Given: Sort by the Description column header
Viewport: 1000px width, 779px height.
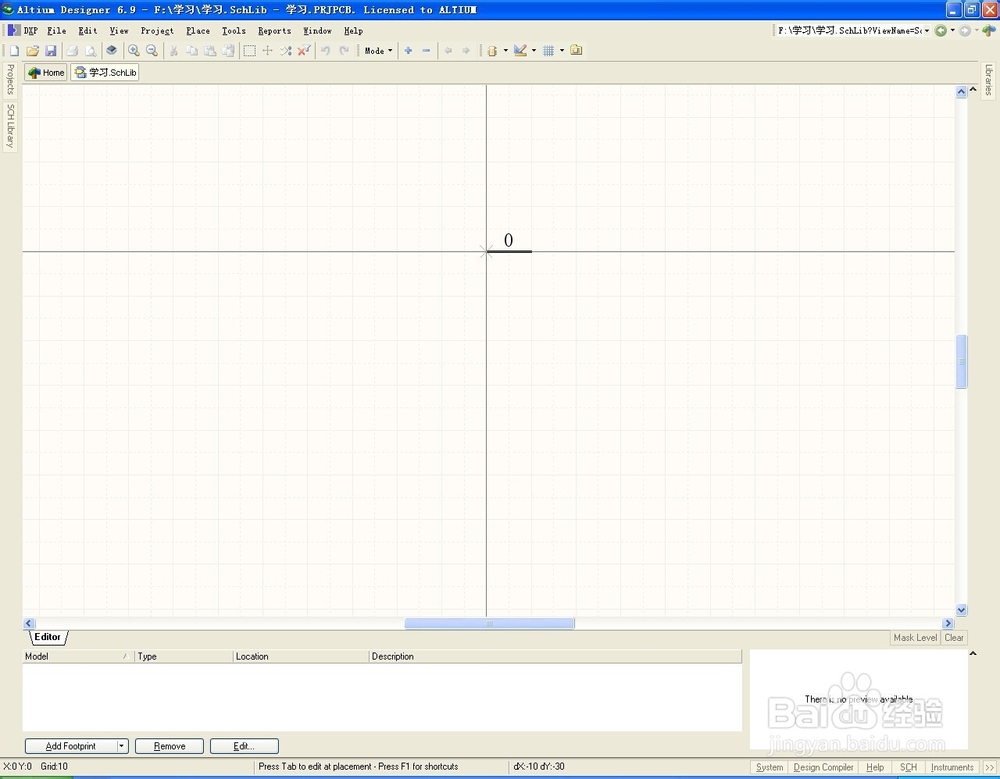Looking at the screenshot, I should click(555, 656).
